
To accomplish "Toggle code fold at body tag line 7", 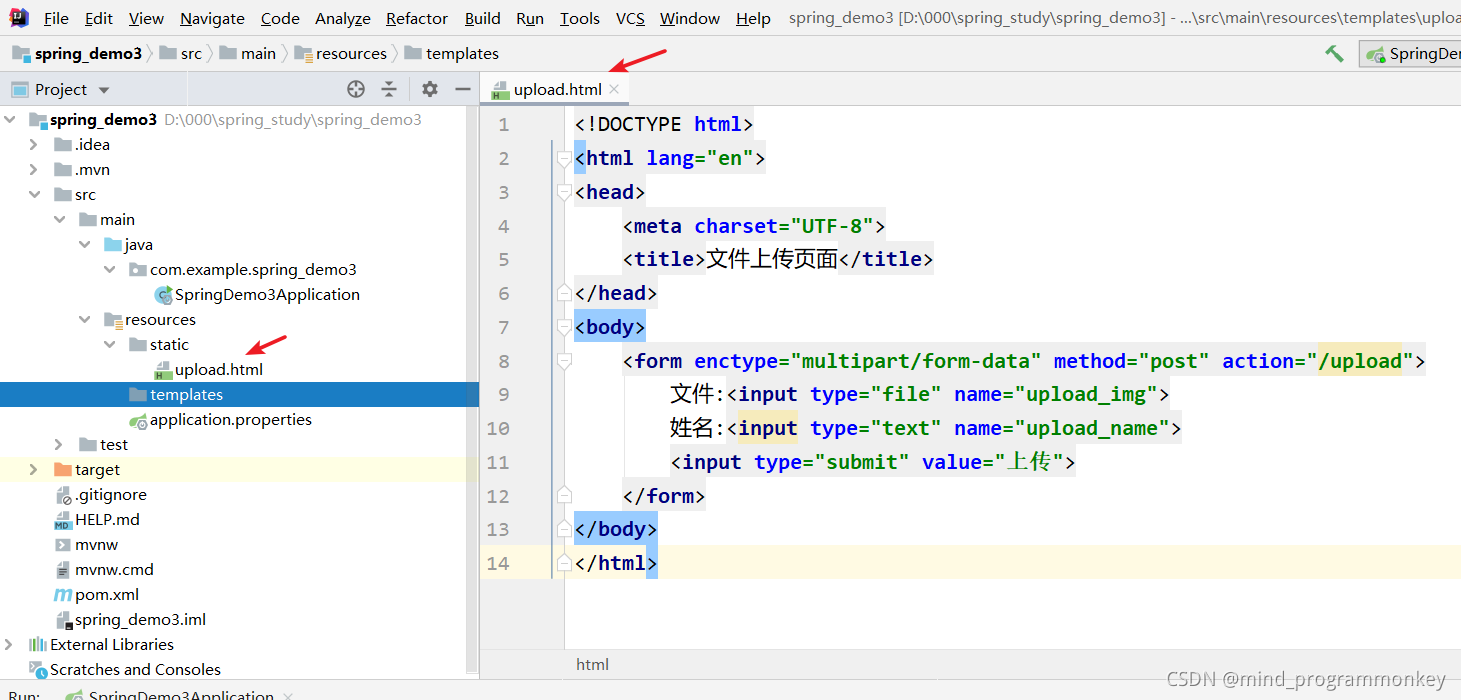I will coord(564,327).
